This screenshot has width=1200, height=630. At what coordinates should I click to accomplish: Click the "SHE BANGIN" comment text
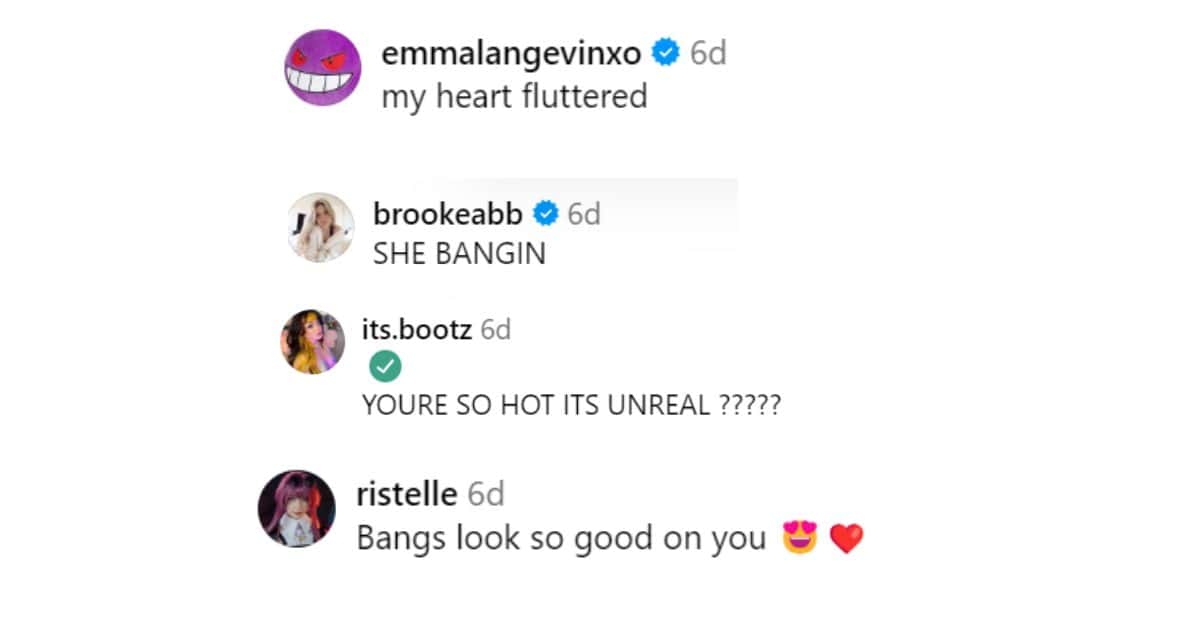[x=459, y=254]
